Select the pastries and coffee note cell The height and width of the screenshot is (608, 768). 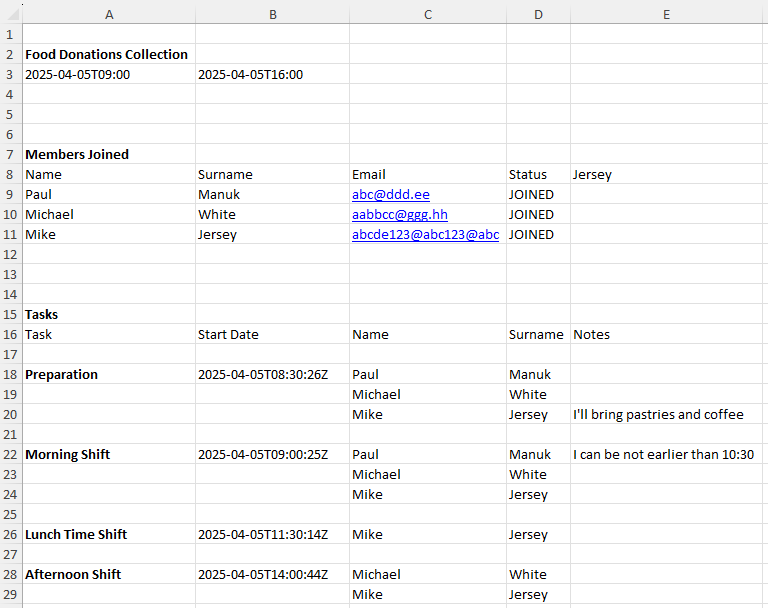tap(658, 414)
